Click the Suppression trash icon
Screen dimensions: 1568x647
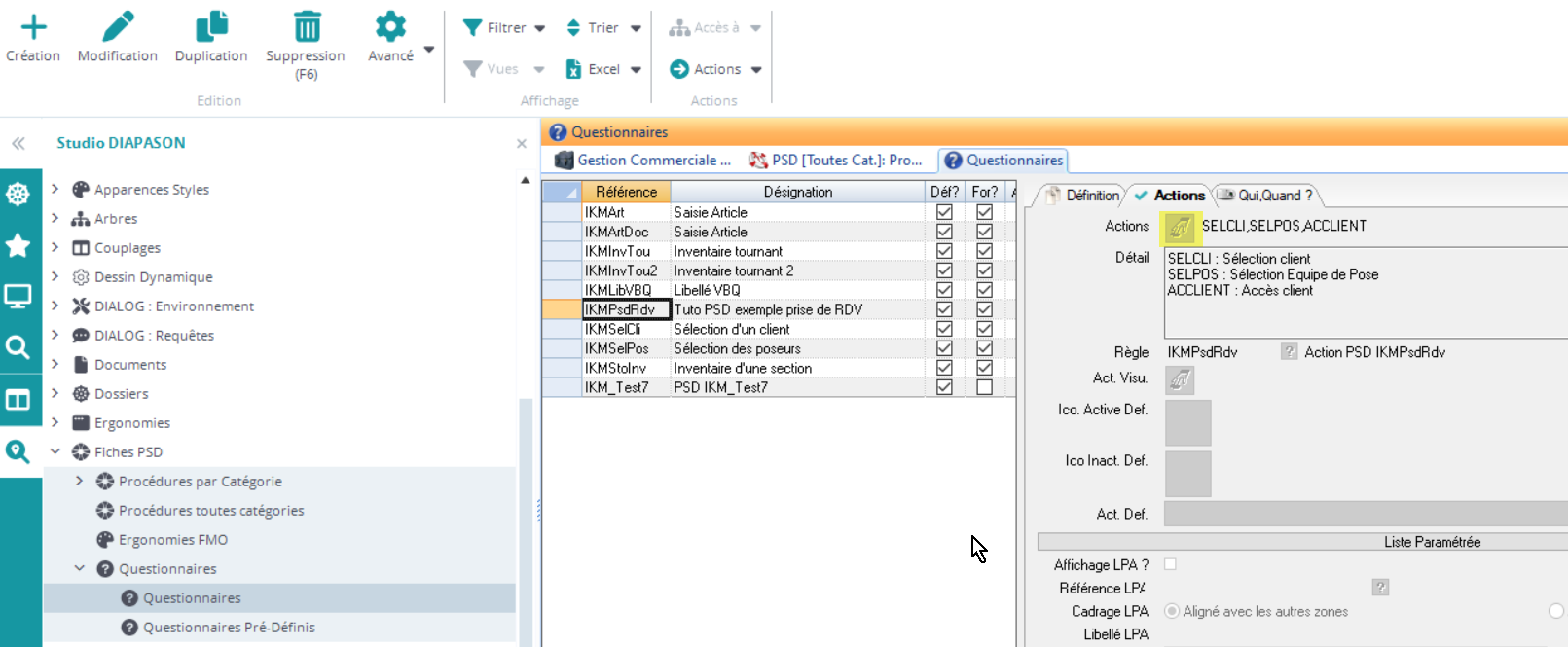[x=307, y=27]
